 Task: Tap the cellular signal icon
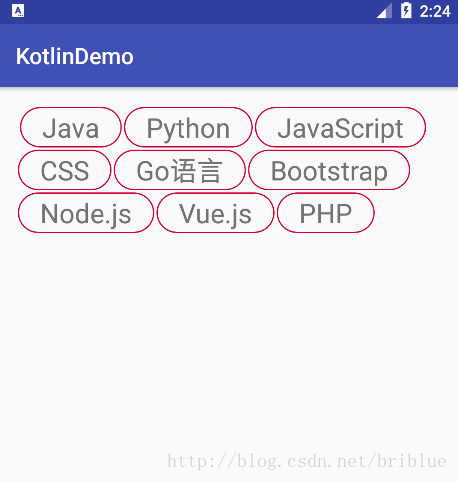pyautogui.click(x=384, y=11)
